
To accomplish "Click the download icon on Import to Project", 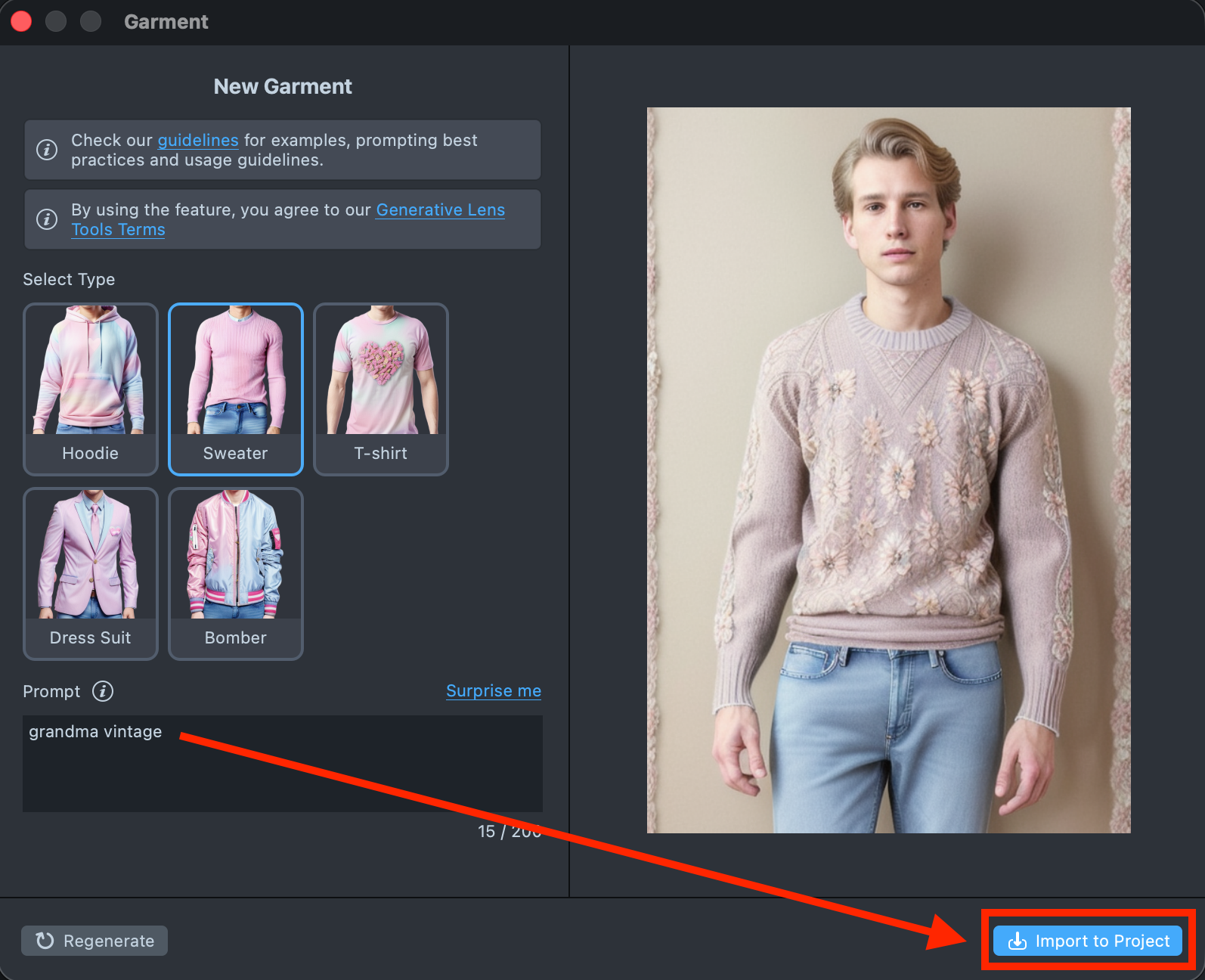I will tap(1018, 941).
